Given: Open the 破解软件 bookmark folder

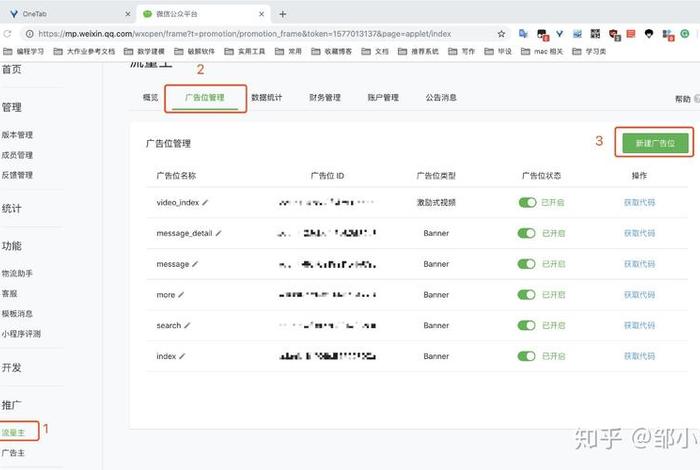Looking at the screenshot, I should point(194,52).
